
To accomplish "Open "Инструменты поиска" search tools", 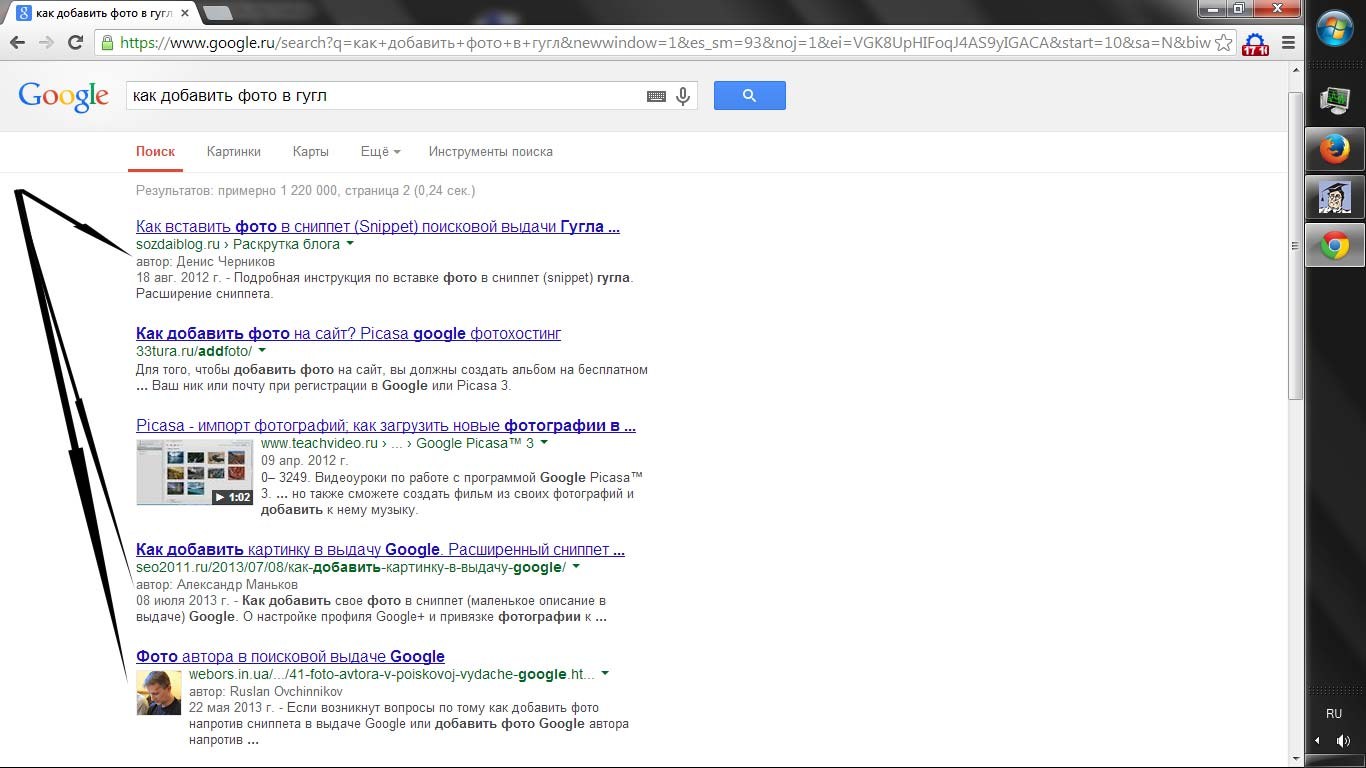I will point(490,152).
